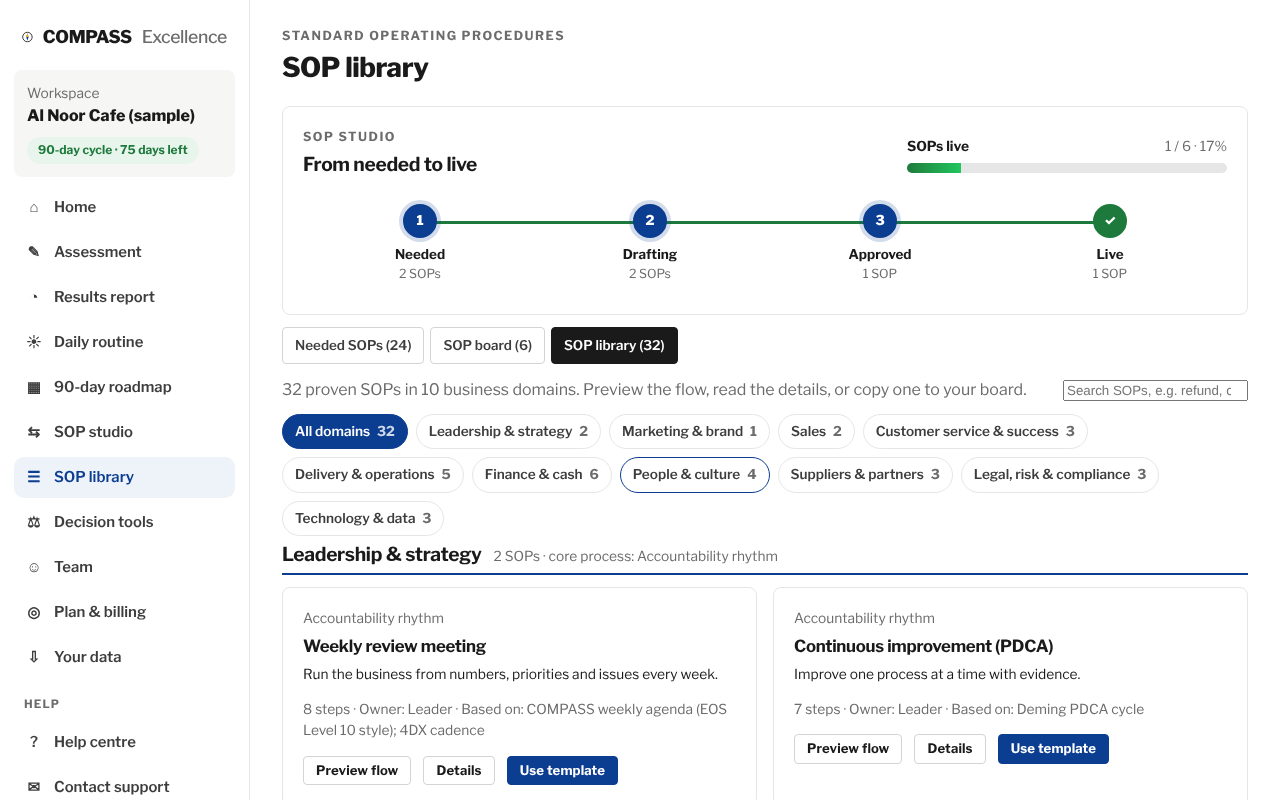Screen dimensions: 1280x800
Task: Click the Daily routine sun icon
Action: (x=34, y=342)
